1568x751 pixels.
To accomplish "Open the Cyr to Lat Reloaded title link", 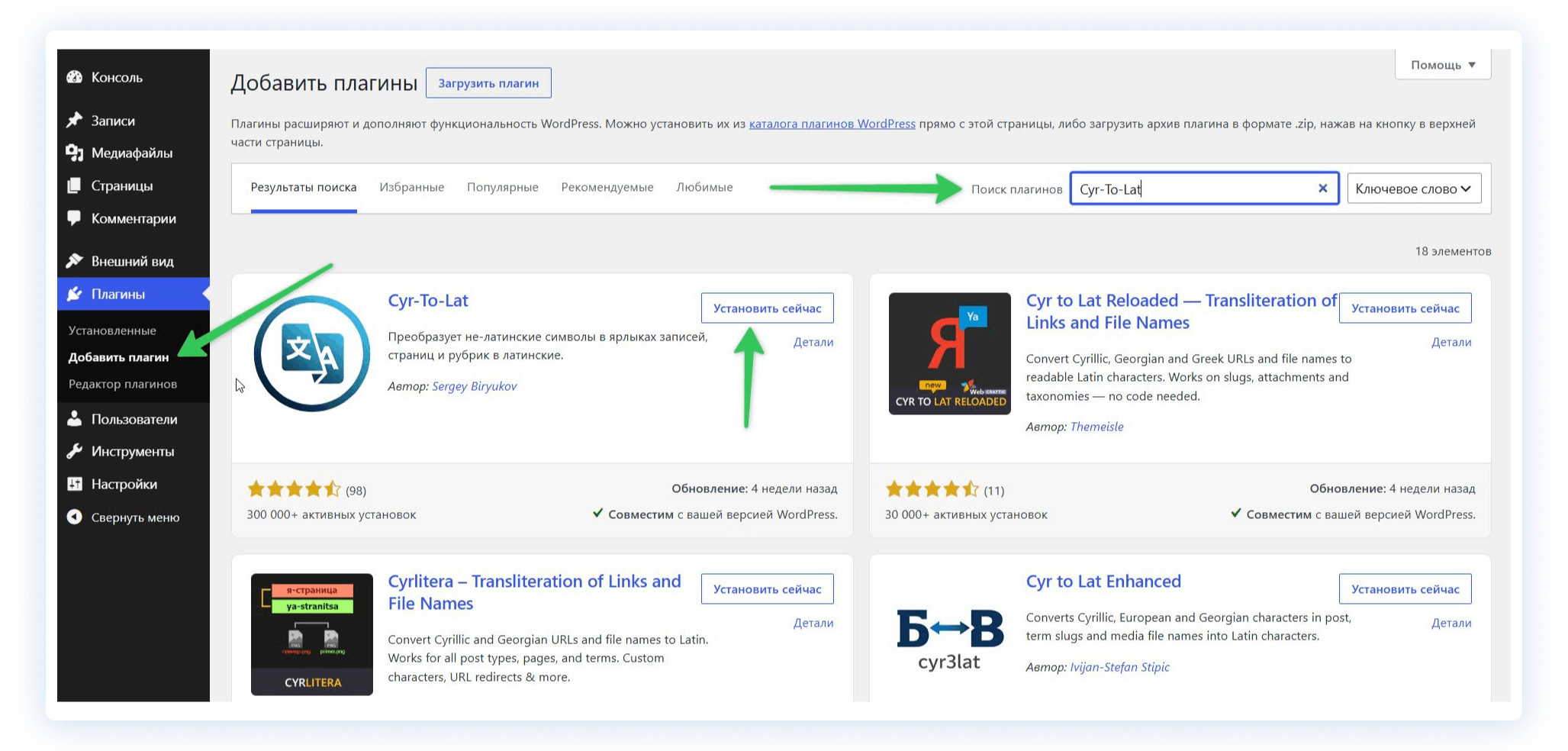I will 1181,311.
